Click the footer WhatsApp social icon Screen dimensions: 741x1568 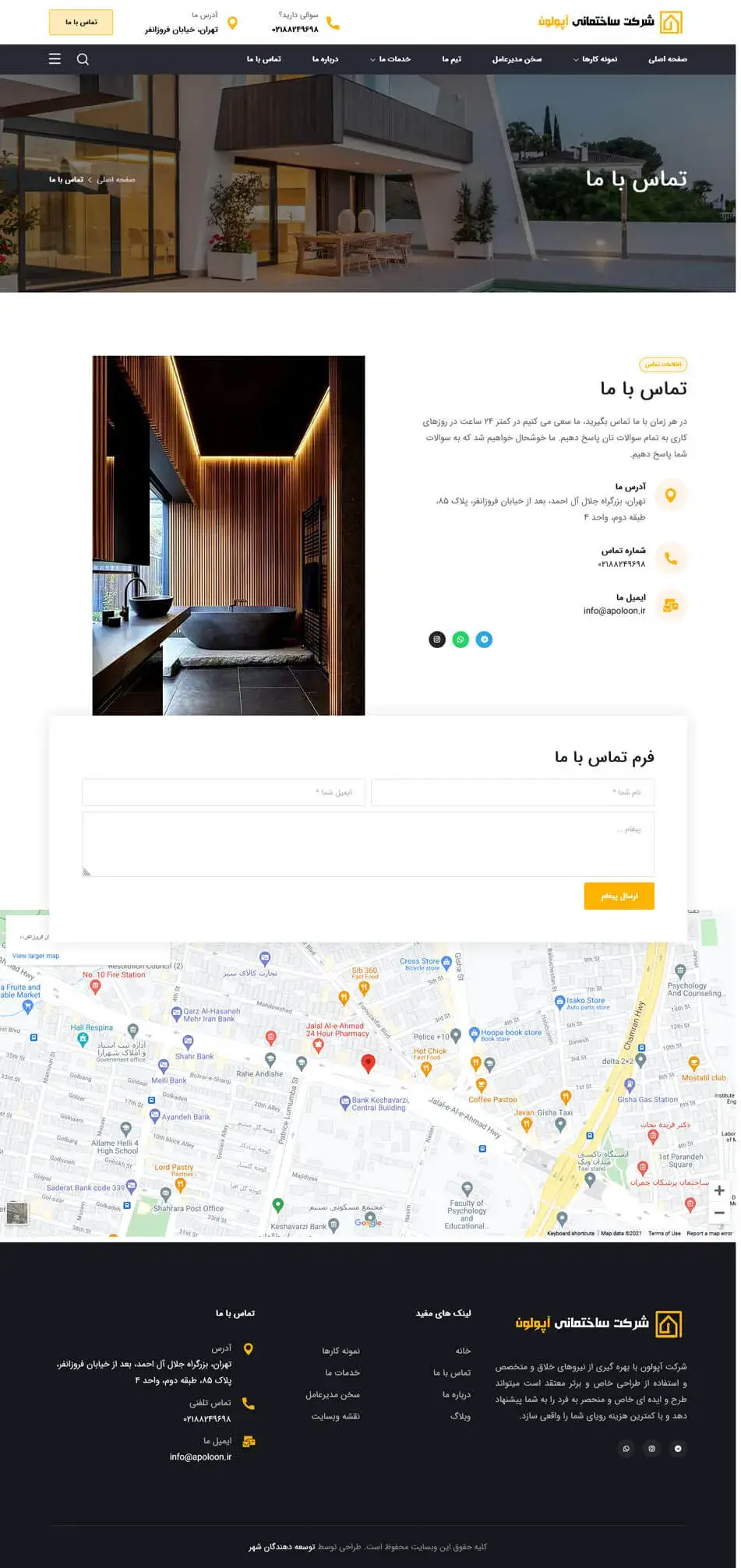tap(626, 1449)
